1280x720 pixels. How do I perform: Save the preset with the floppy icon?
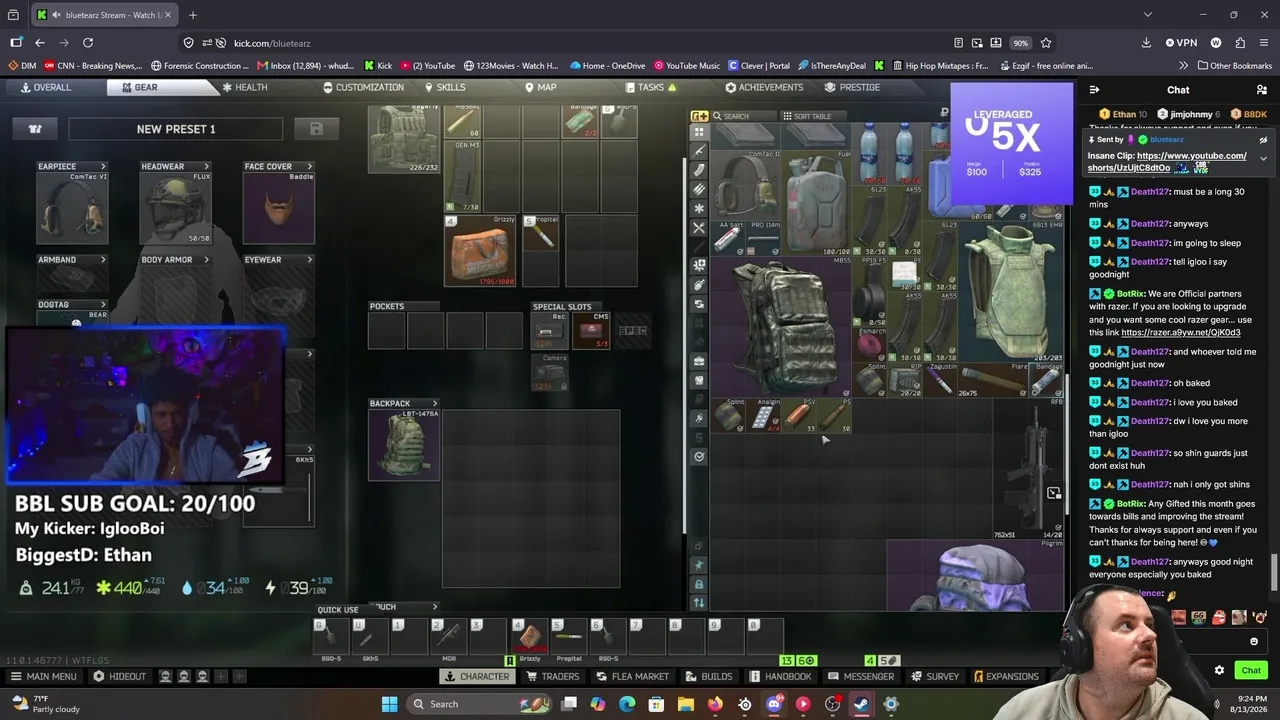(316, 129)
